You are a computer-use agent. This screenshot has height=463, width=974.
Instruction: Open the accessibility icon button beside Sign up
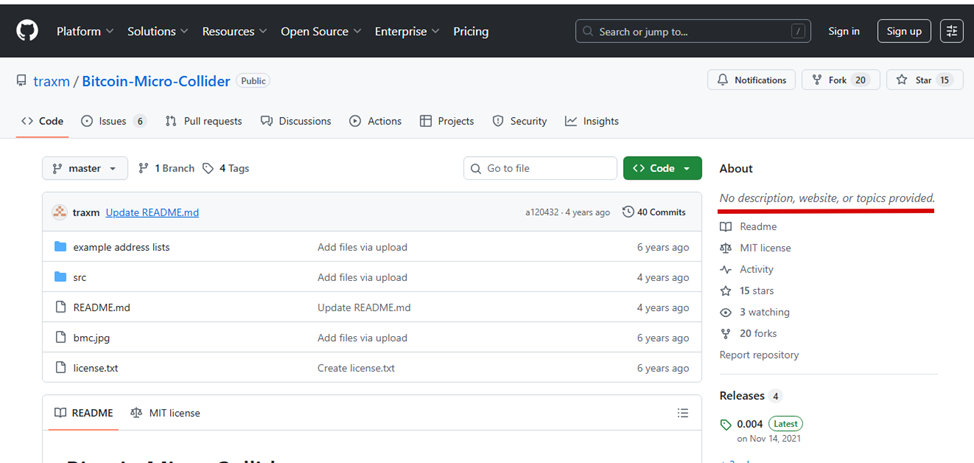point(951,31)
